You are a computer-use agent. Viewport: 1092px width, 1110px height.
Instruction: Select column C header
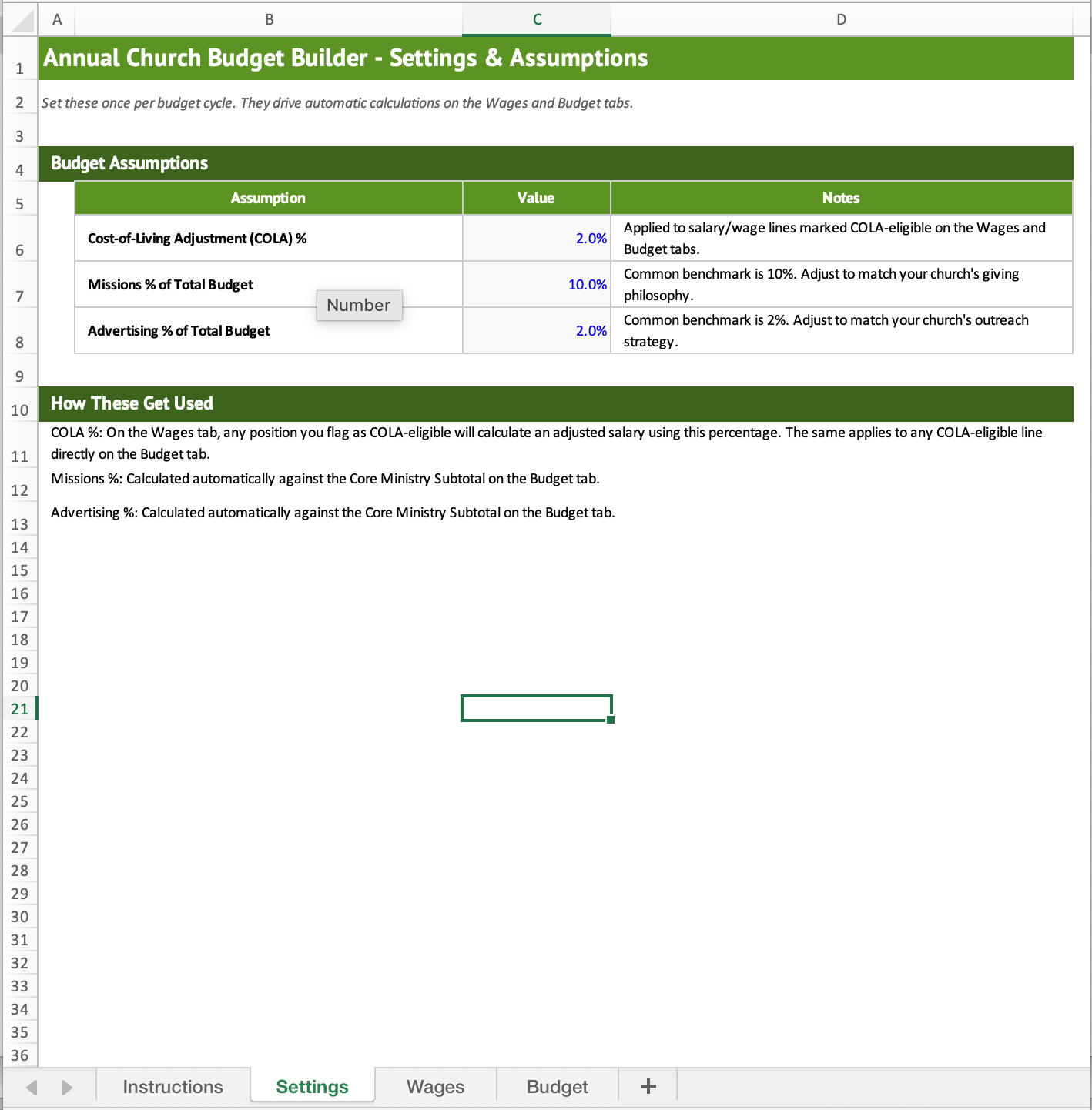tap(537, 19)
